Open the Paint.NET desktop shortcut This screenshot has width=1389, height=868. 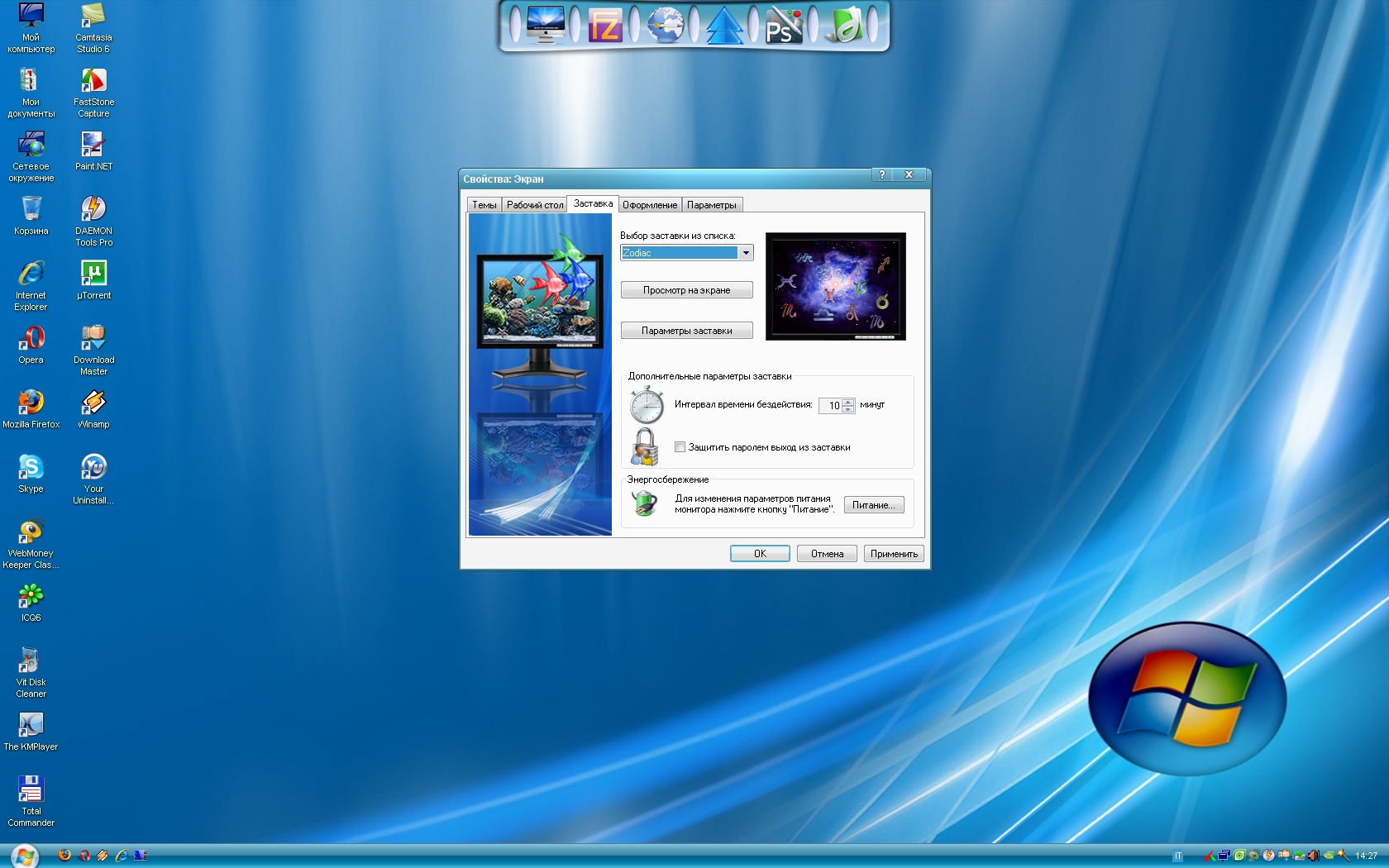click(x=93, y=151)
